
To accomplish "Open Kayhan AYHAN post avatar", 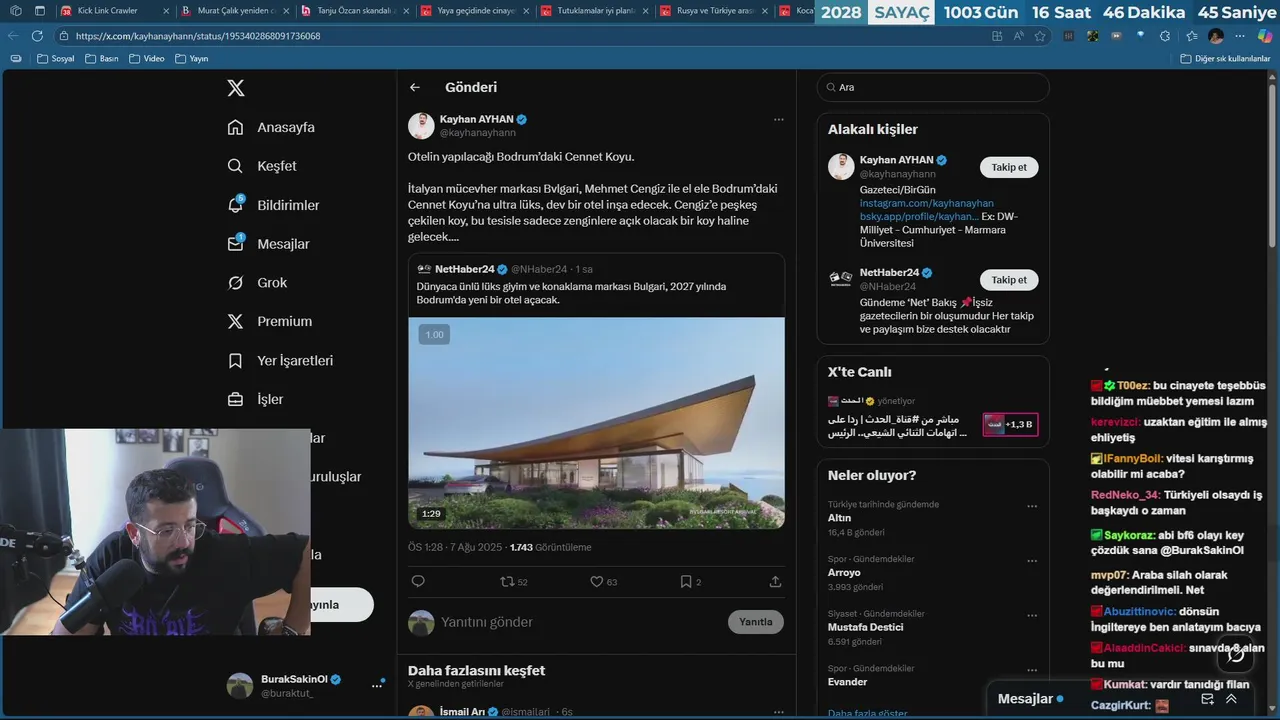I will coord(421,125).
